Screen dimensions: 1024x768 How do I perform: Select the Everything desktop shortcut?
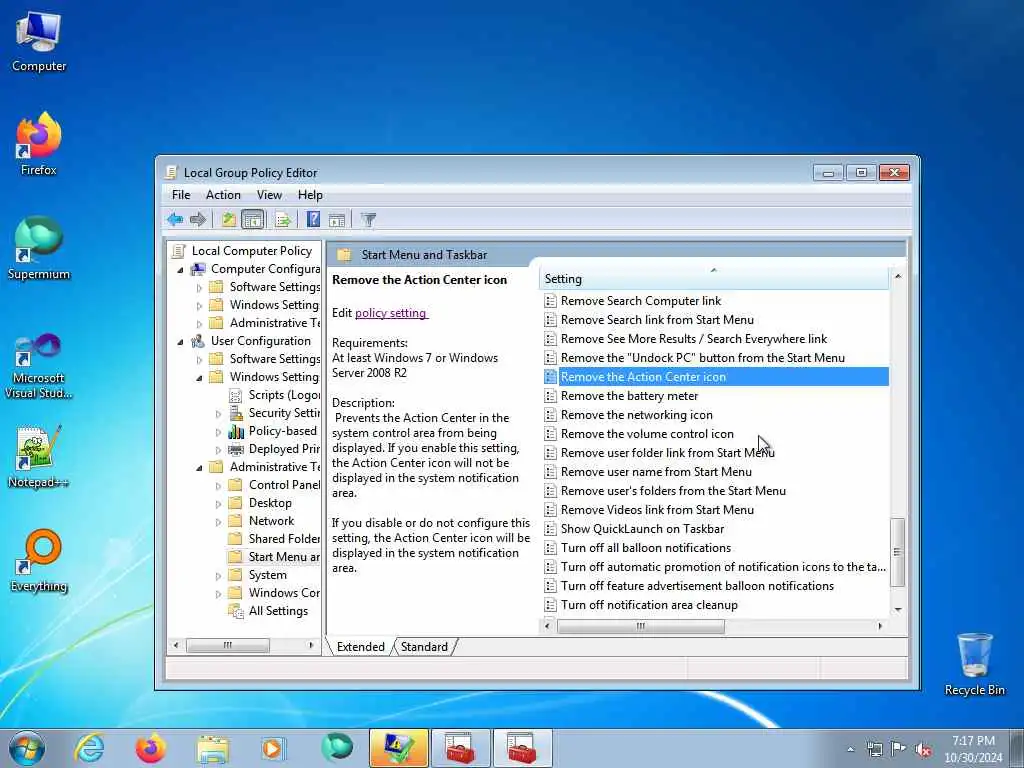[x=39, y=561]
